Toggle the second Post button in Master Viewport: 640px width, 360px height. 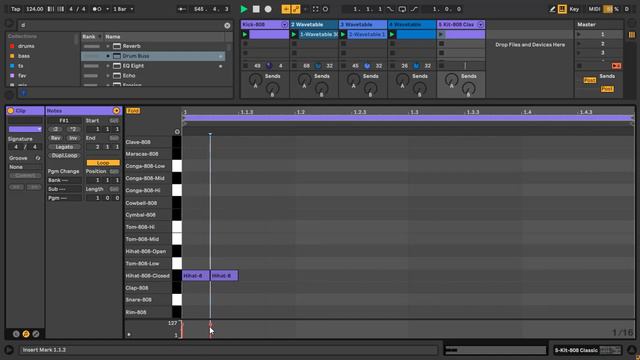click(607, 89)
